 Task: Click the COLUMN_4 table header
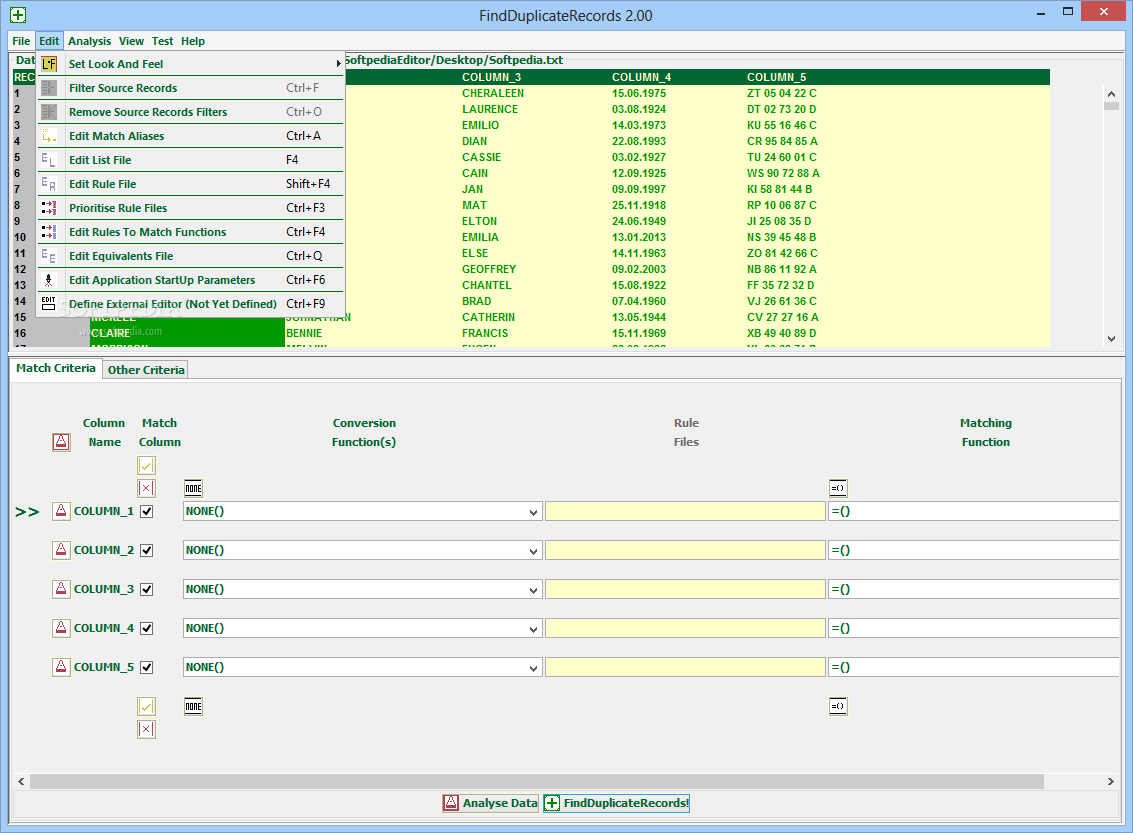click(x=641, y=77)
